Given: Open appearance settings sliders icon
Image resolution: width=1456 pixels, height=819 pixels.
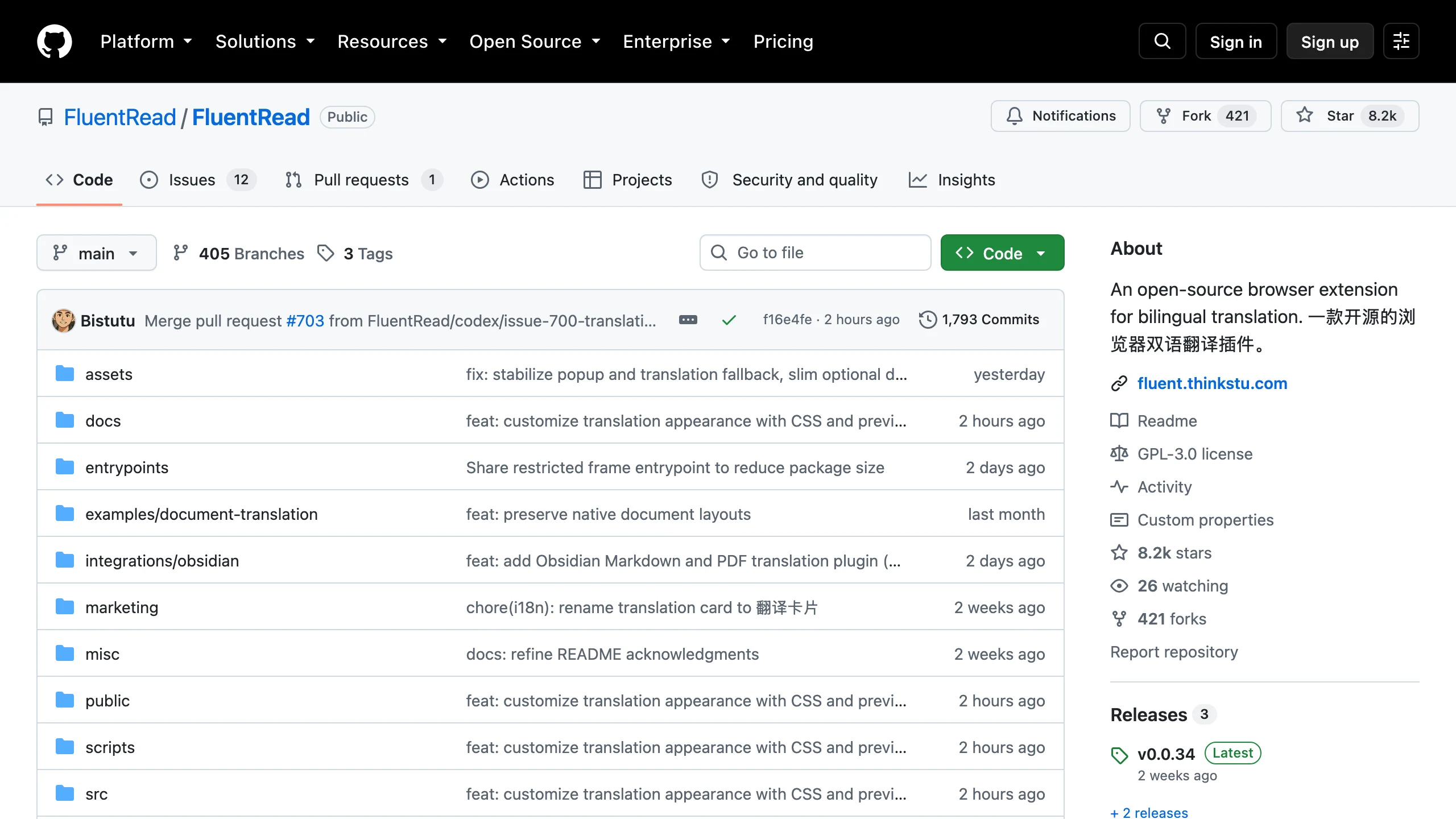Looking at the screenshot, I should click(x=1401, y=41).
